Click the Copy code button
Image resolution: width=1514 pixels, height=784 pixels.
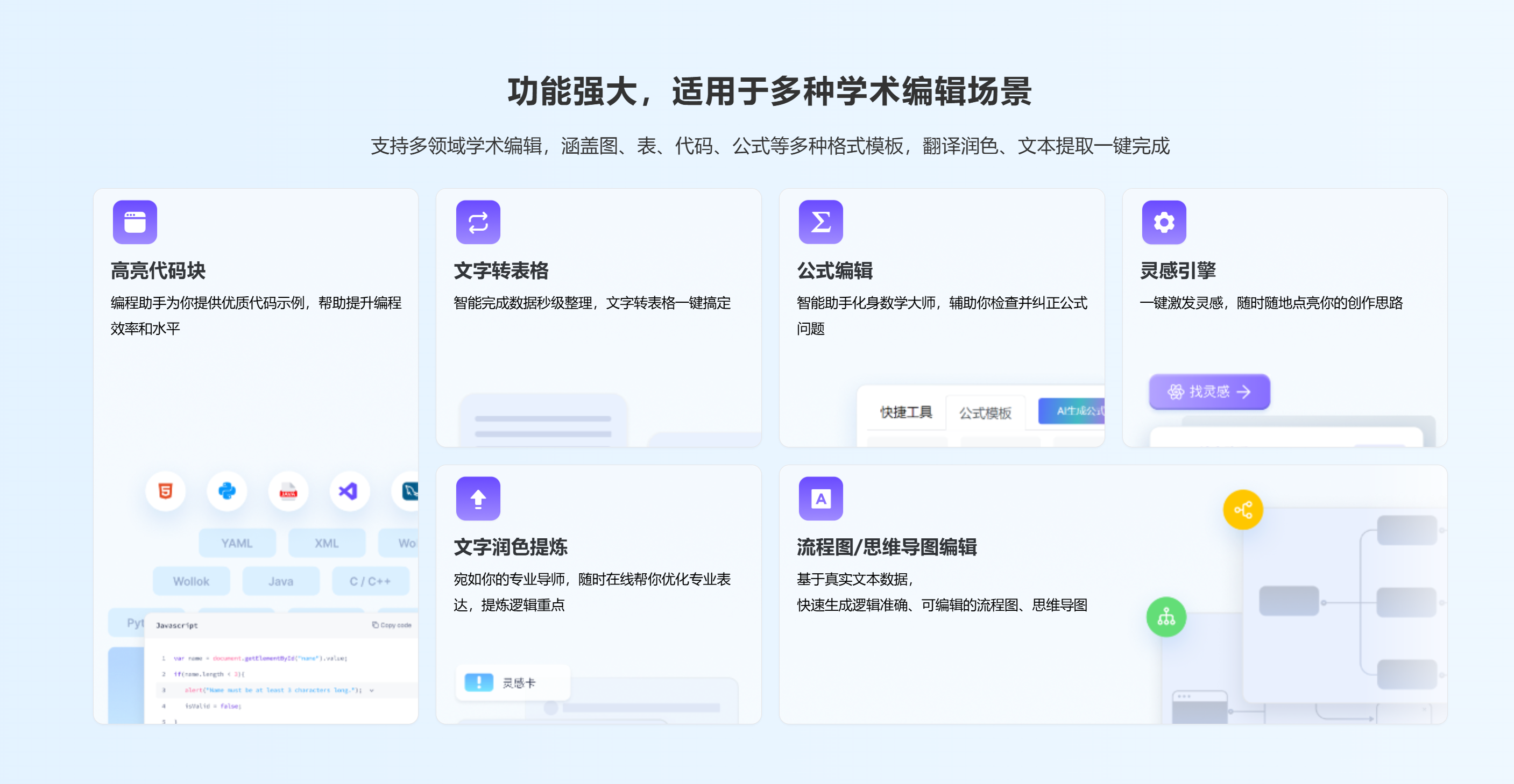point(392,625)
